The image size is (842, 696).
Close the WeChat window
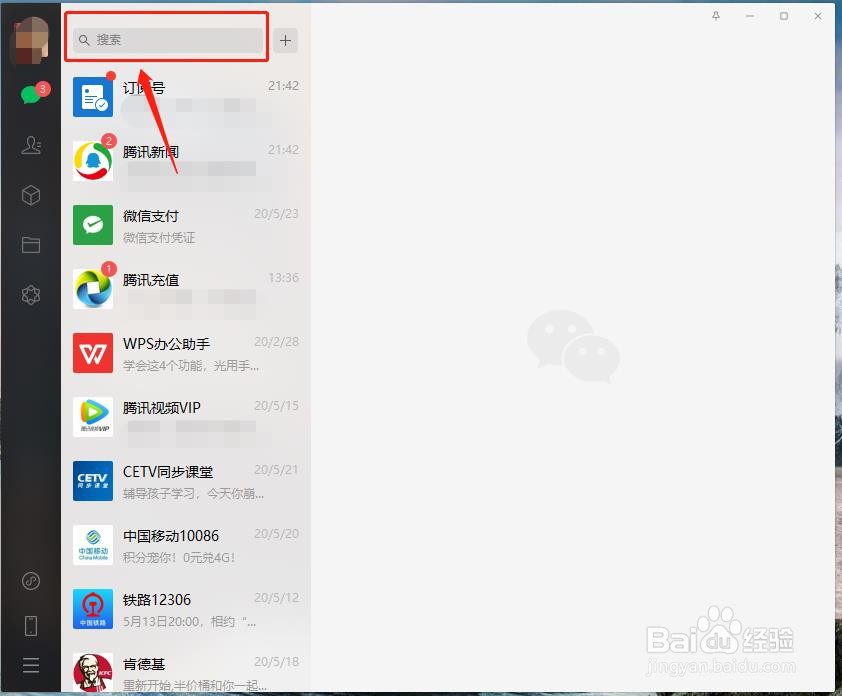pyautogui.click(x=818, y=16)
